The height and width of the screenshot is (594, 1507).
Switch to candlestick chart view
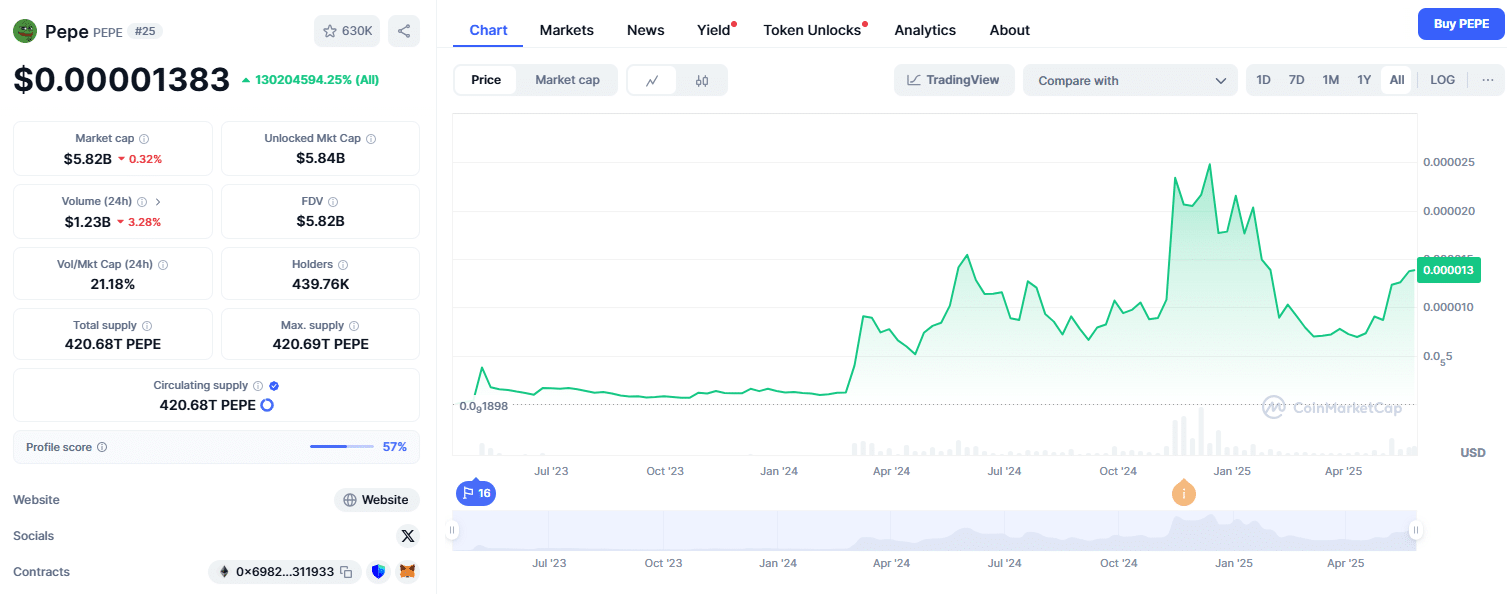click(702, 80)
